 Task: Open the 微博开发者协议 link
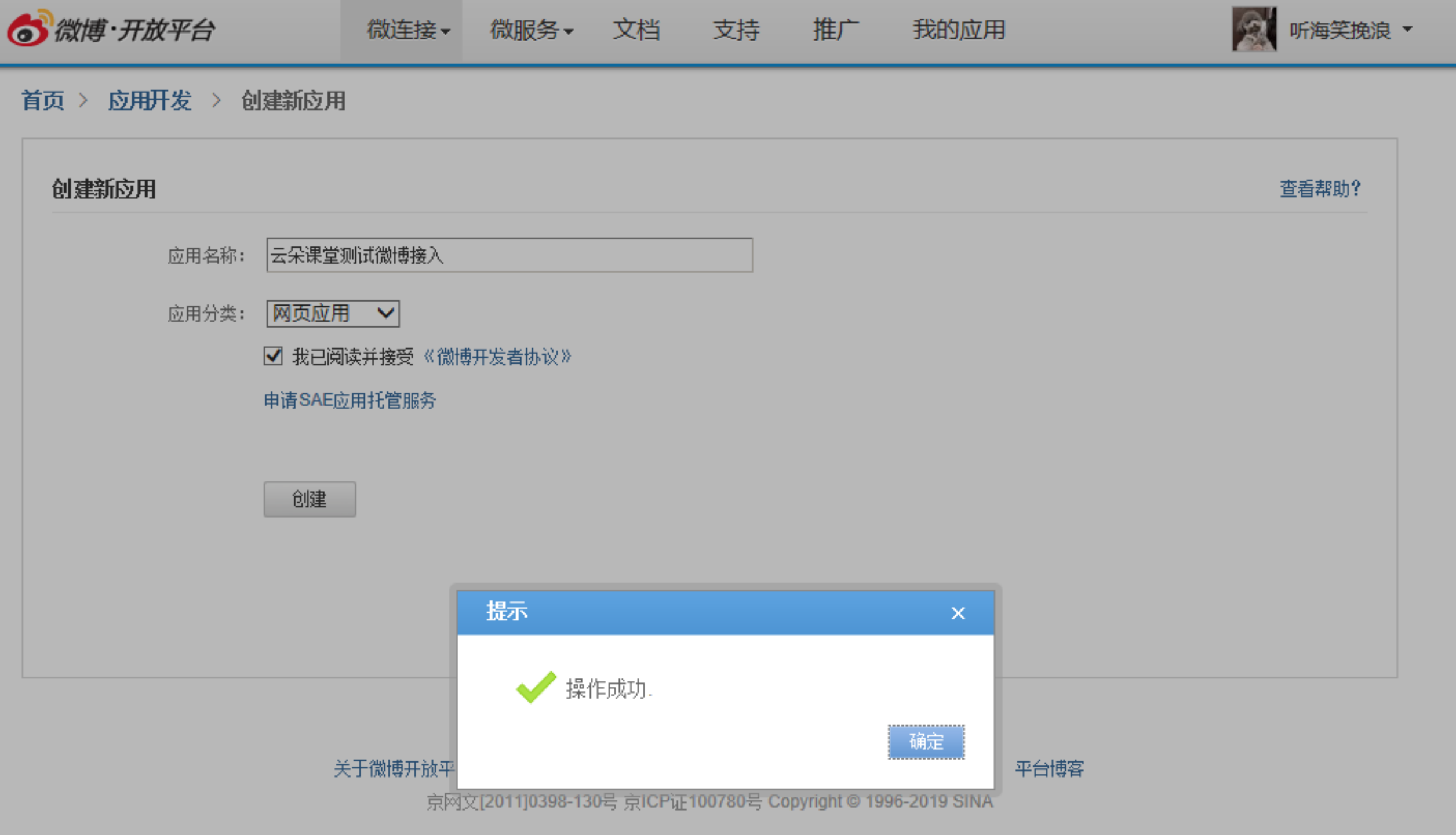(497, 357)
